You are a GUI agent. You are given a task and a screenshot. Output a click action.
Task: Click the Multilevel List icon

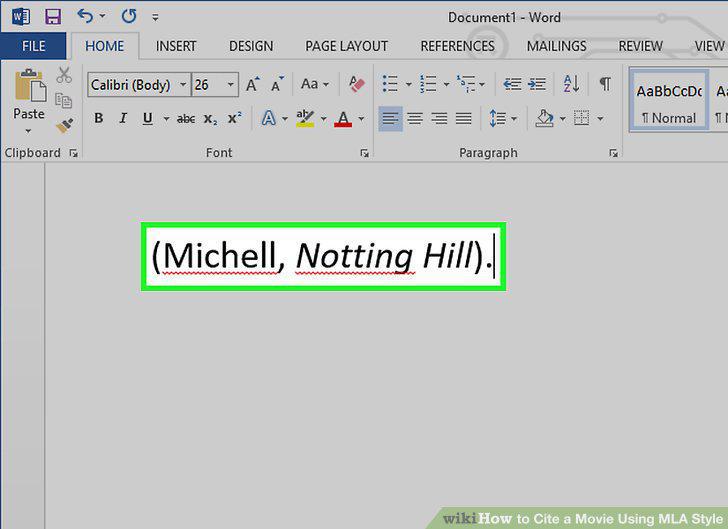click(466, 84)
